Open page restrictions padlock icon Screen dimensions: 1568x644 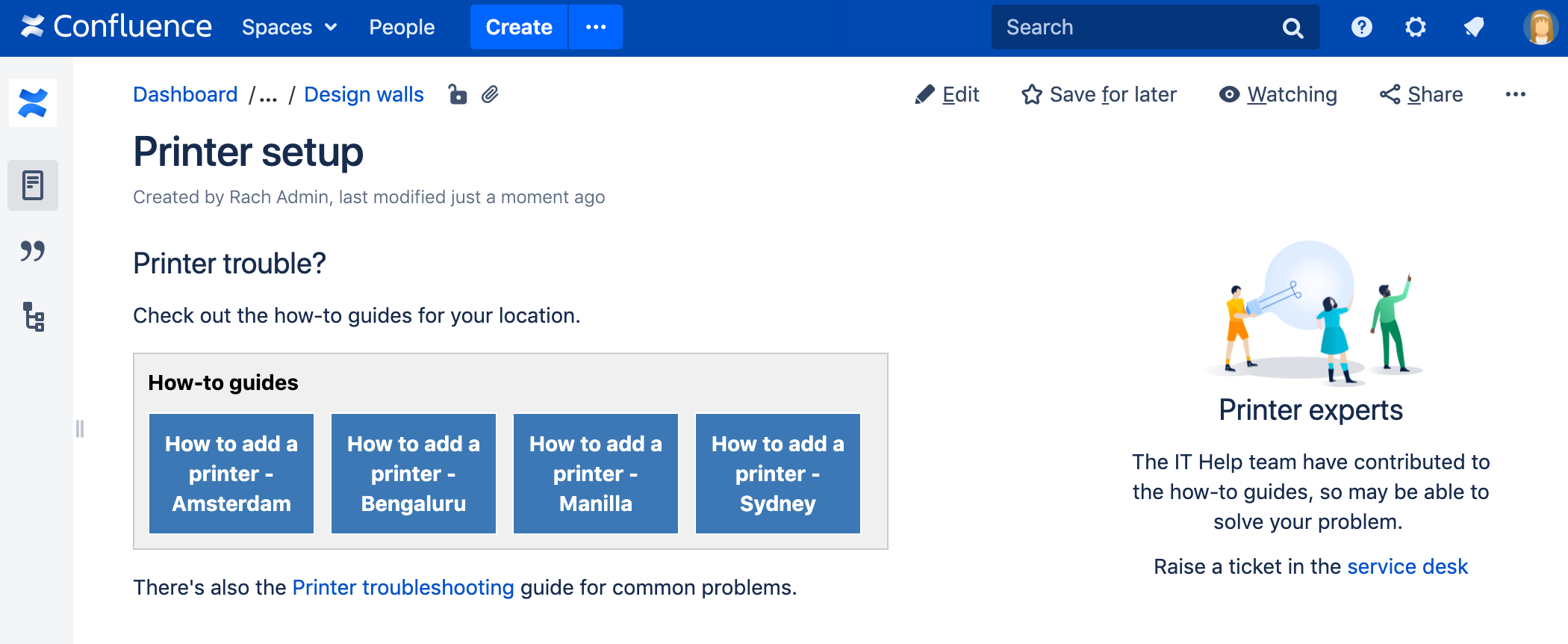457,95
